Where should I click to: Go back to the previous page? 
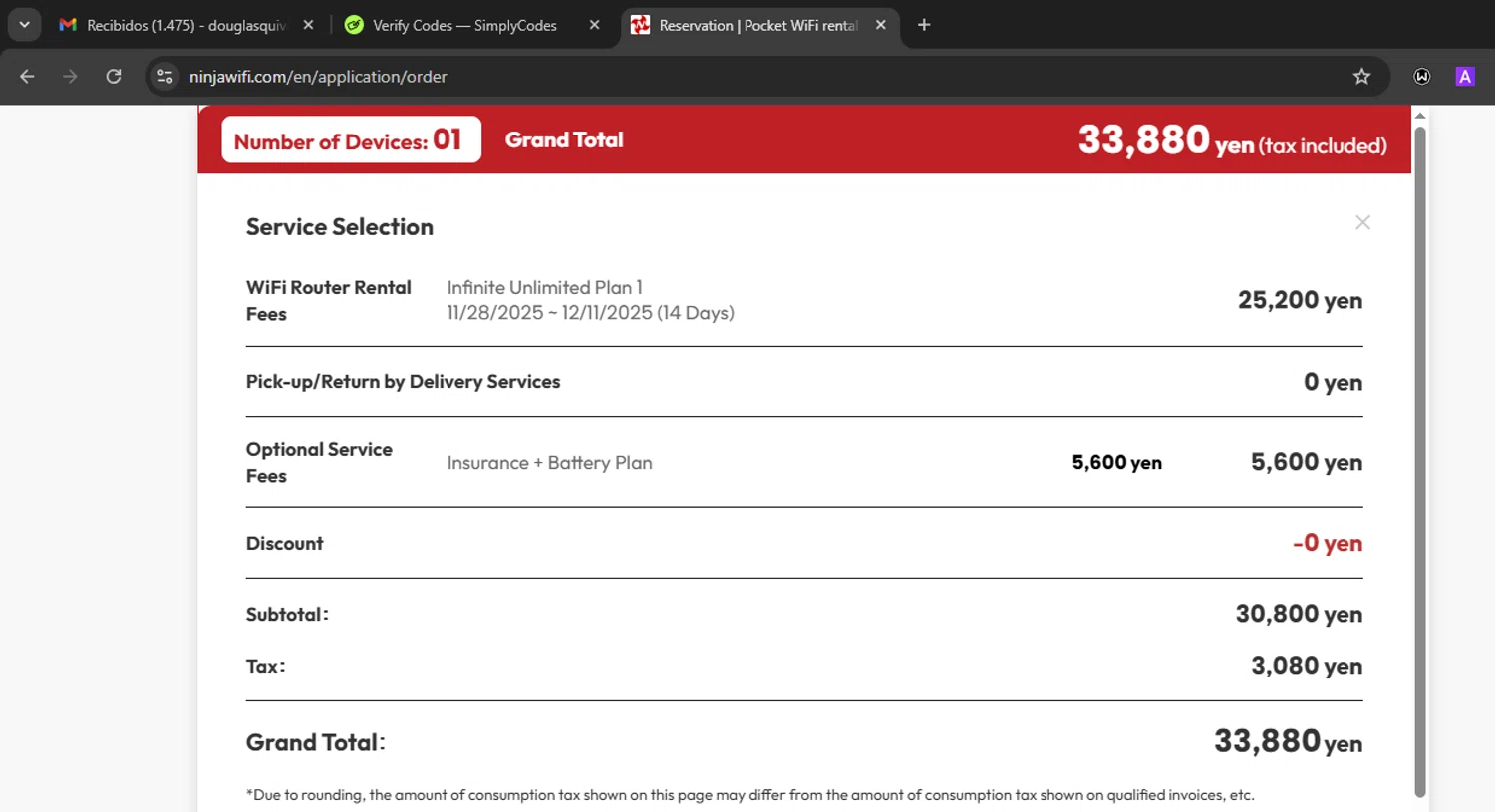click(27, 76)
